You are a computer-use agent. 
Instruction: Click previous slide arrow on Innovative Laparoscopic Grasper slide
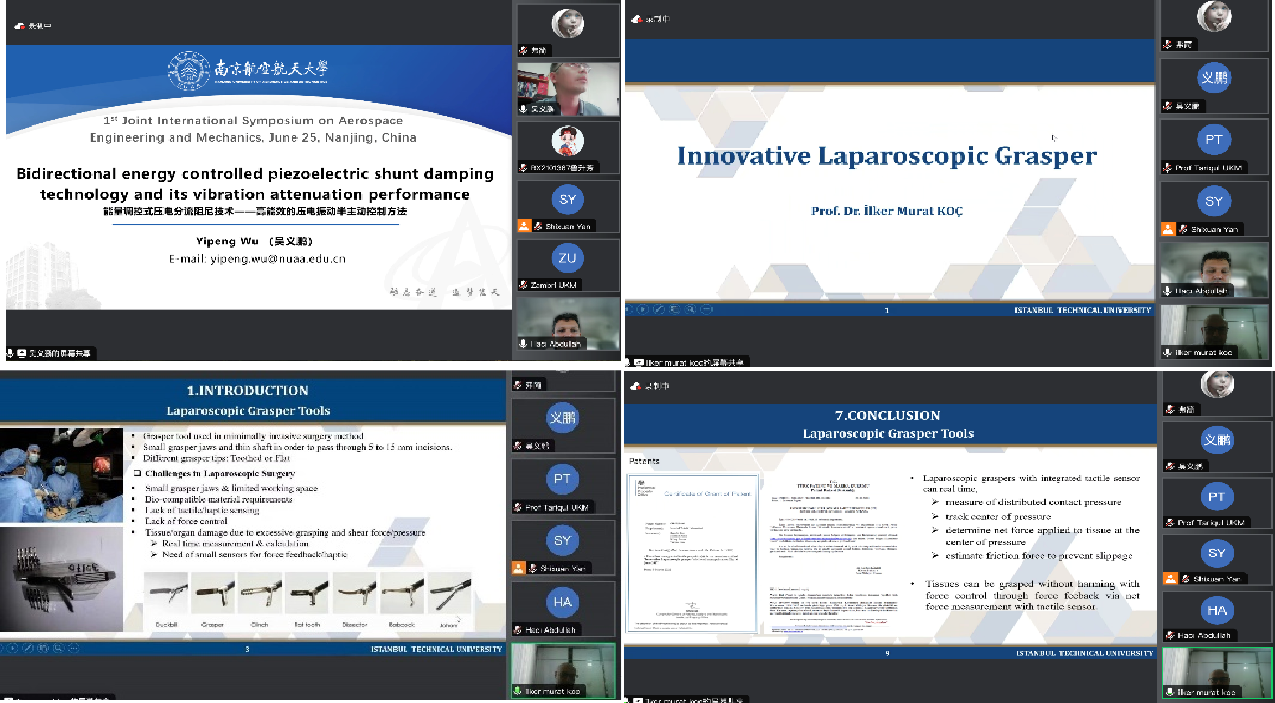630,310
